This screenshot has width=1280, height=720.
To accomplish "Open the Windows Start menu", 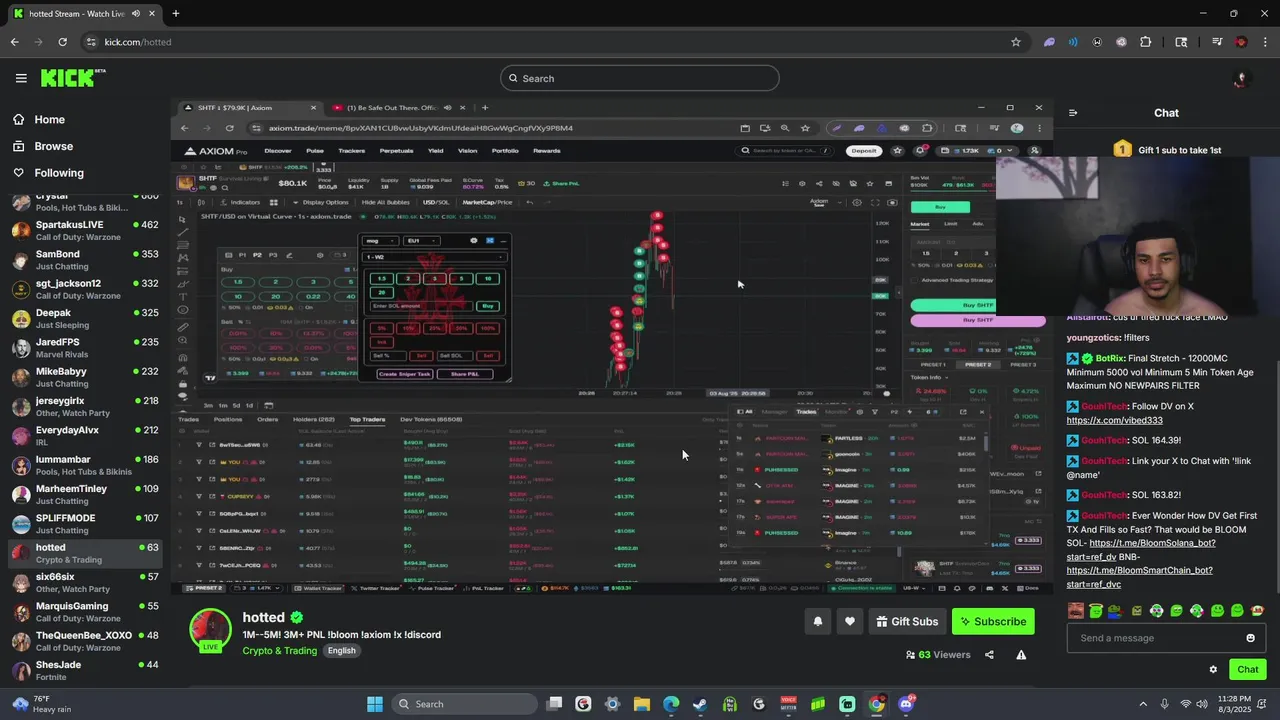I will click(375, 704).
